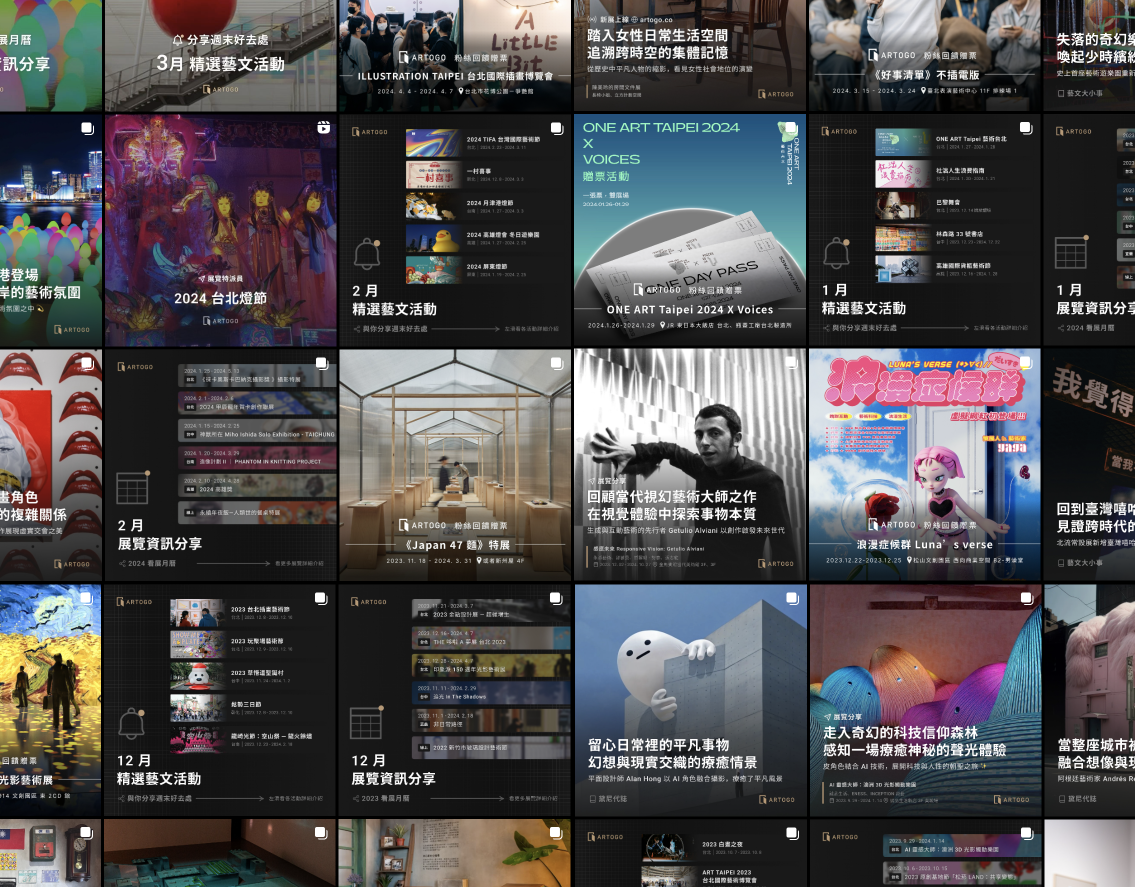Click carousel icon on Japan 47 題 post
The image size is (1135, 887).
click(557, 363)
